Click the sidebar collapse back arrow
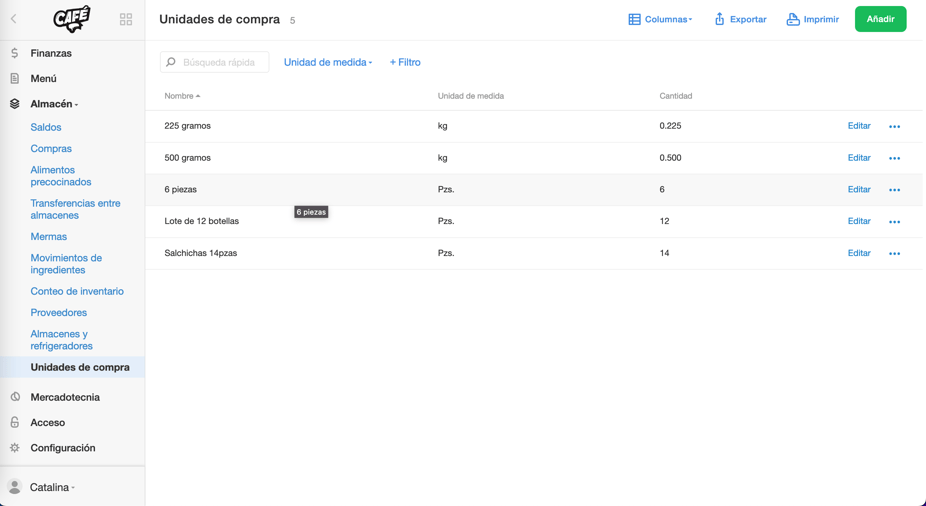Screen dimensions: 926x506 (x=14, y=19)
